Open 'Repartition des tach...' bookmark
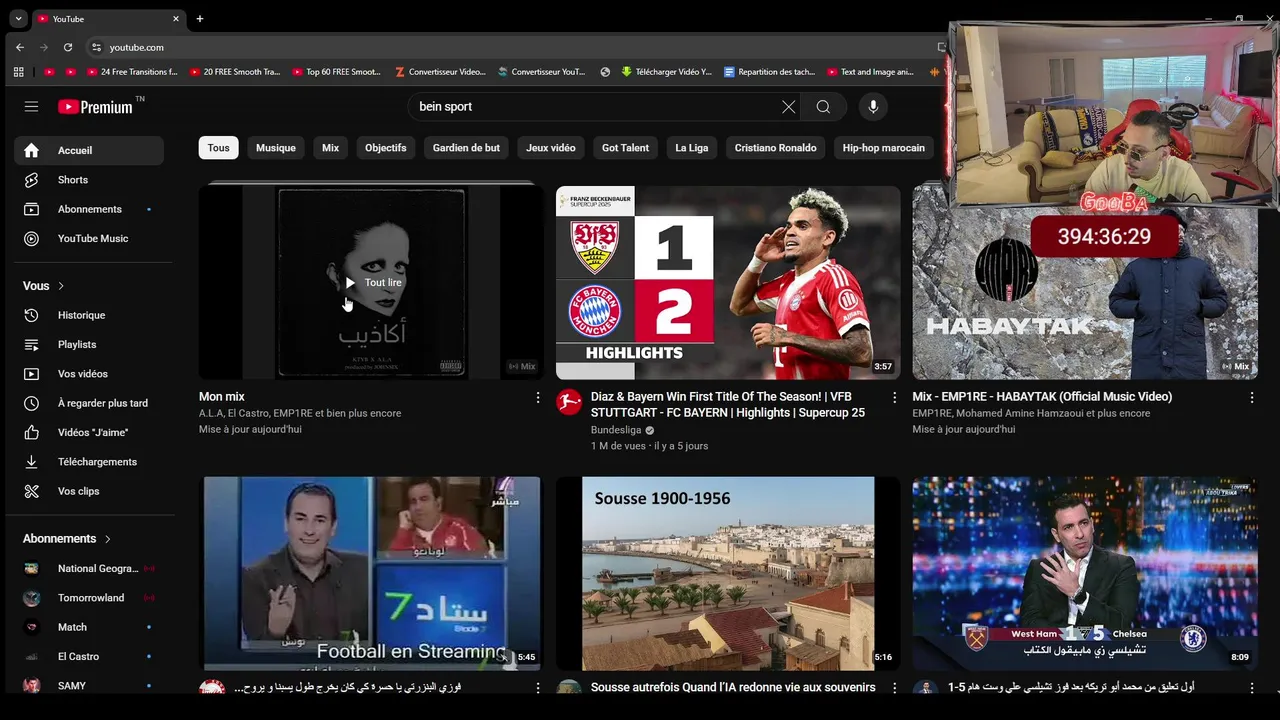The width and height of the screenshot is (1280, 720). coord(770,72)
